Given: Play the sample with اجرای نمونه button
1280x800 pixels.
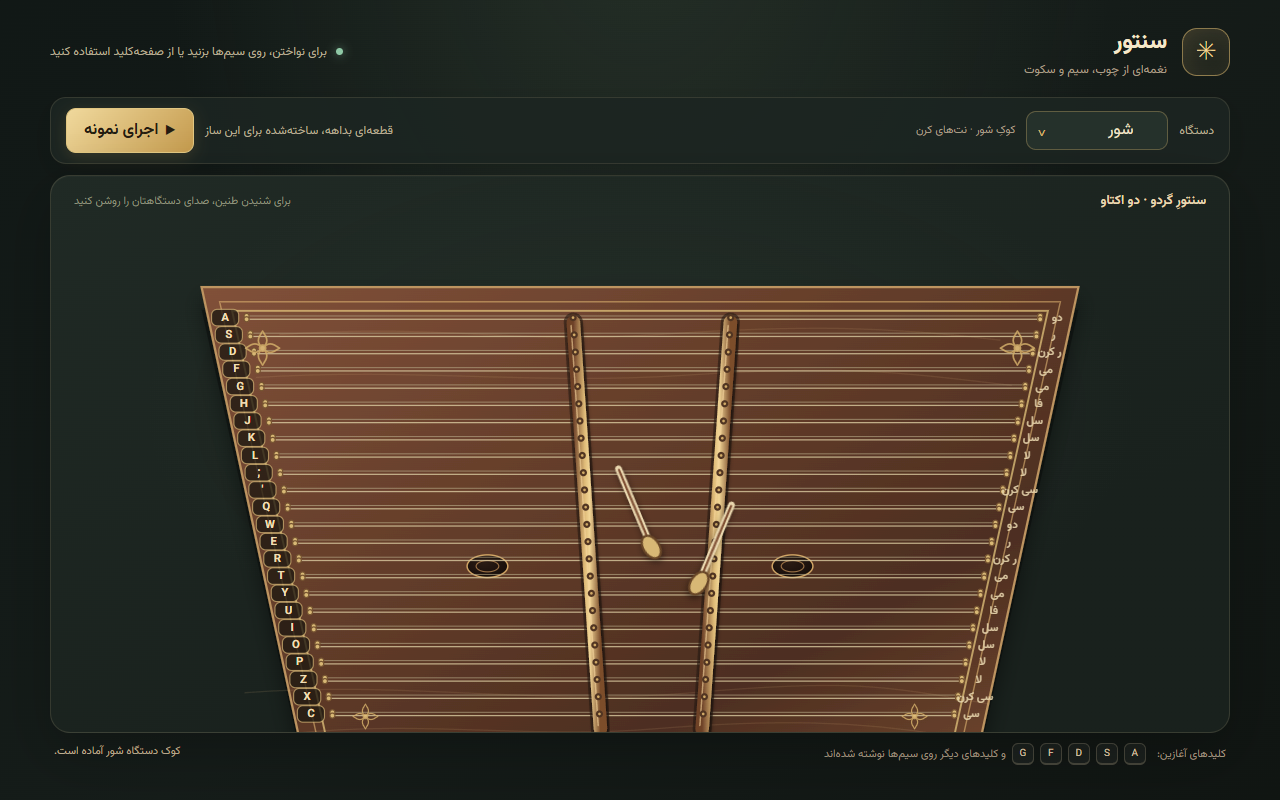Looking at the screenshot, I should [130, 130].
